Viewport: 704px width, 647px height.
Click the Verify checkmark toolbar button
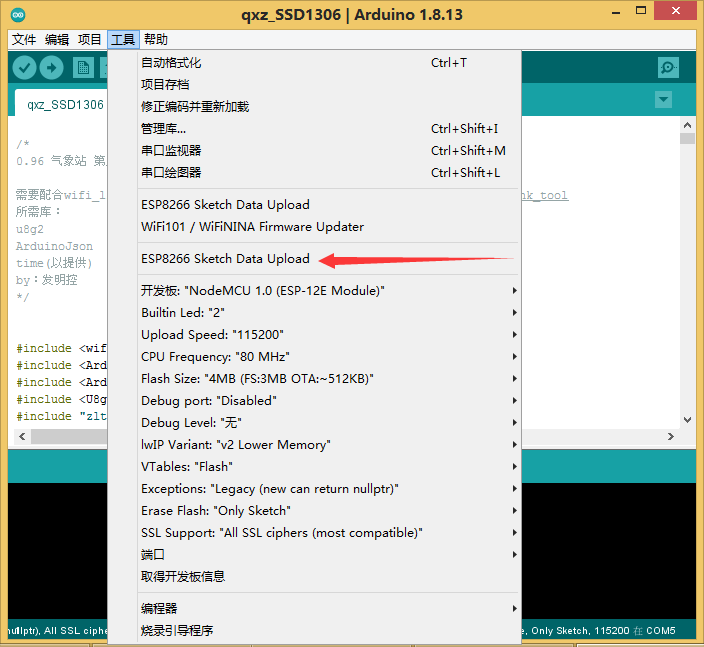(x=24, y=68)
